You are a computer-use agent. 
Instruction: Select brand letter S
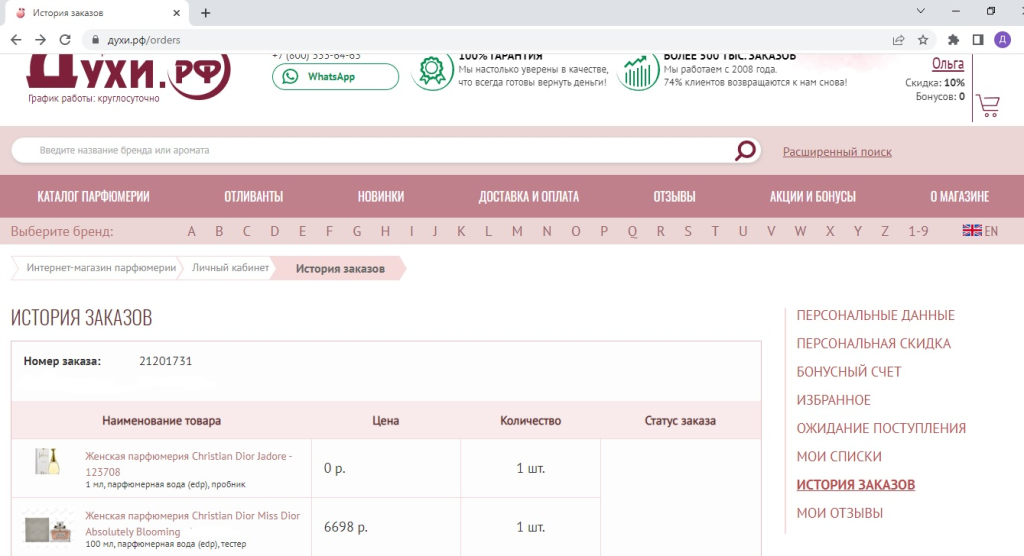(x=688, y=231)
